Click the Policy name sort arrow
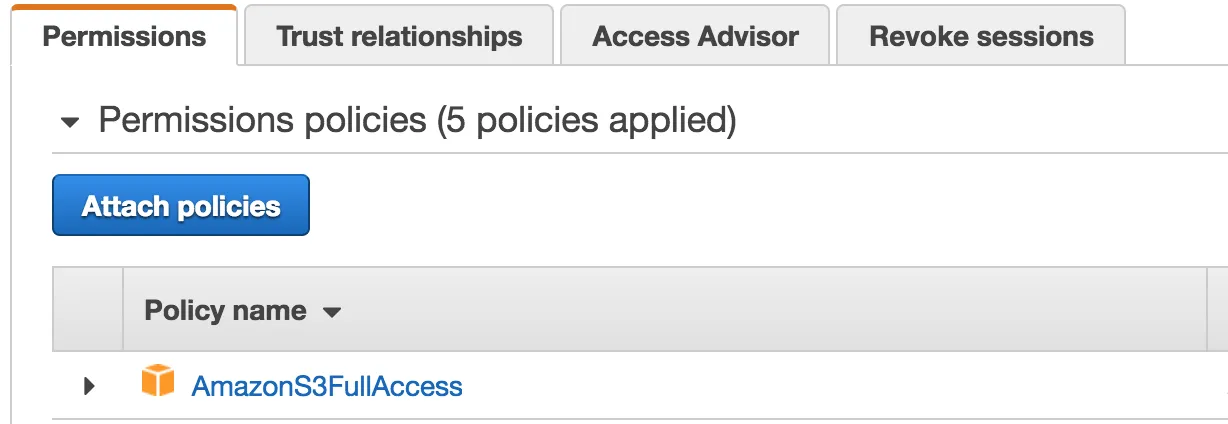 pos(332,312)
